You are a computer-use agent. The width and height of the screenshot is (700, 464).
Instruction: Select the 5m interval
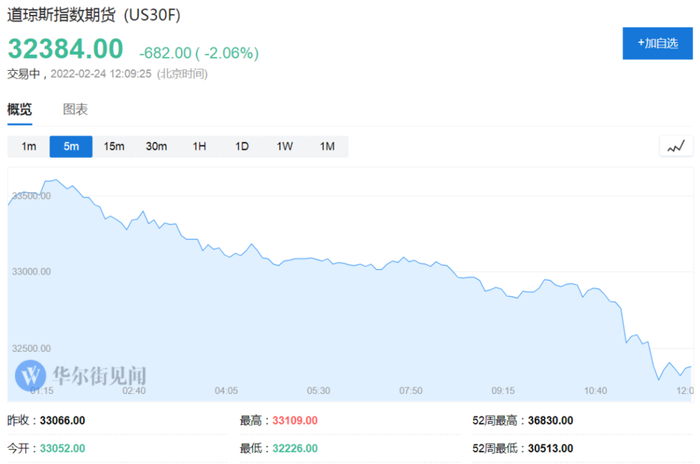pos(71,147)
